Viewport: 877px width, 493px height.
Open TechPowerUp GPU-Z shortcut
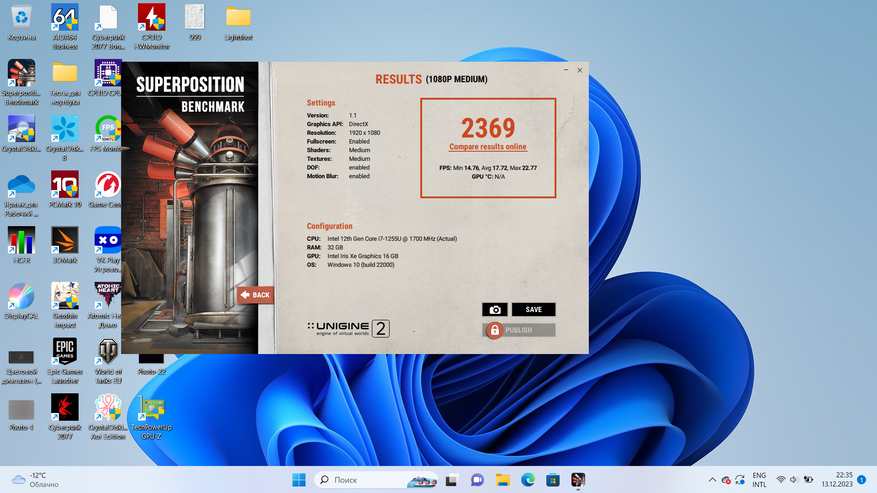[151, 413]
